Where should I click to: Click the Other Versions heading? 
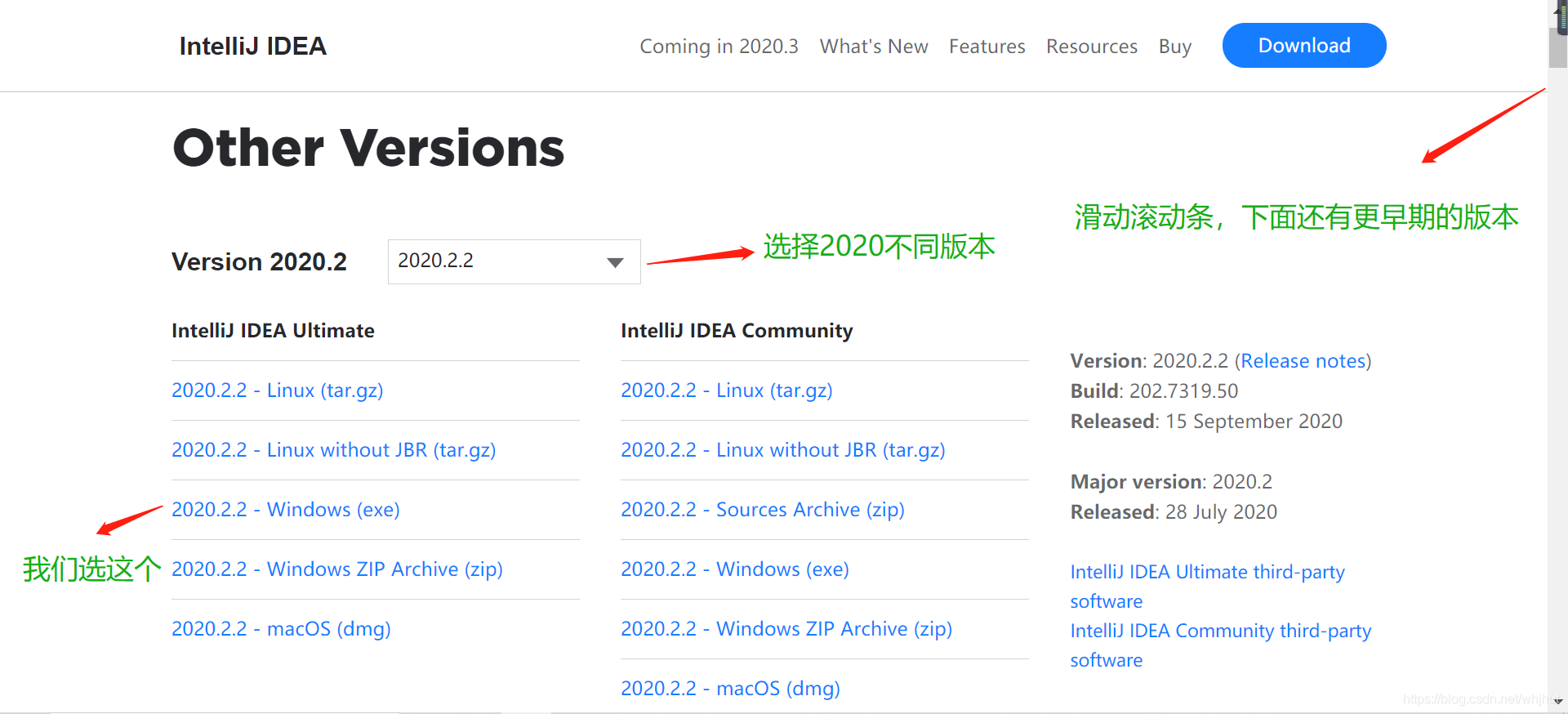[368, 148]
